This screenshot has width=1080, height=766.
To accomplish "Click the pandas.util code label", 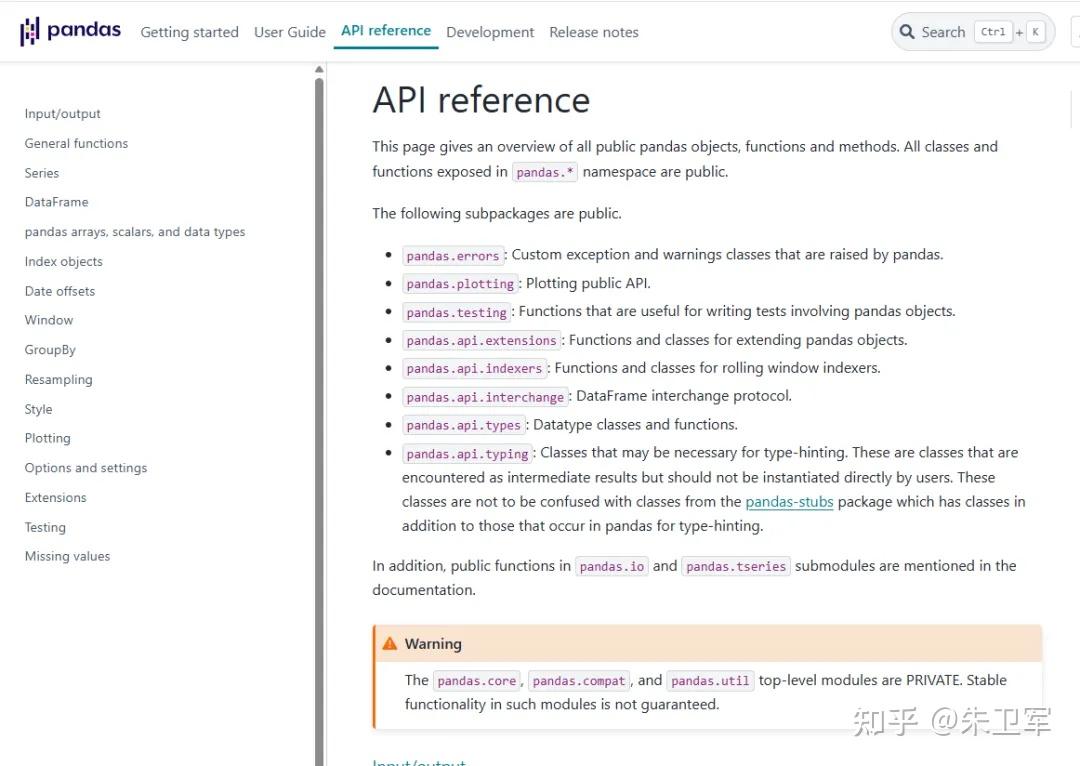I will tap(710, 681).
